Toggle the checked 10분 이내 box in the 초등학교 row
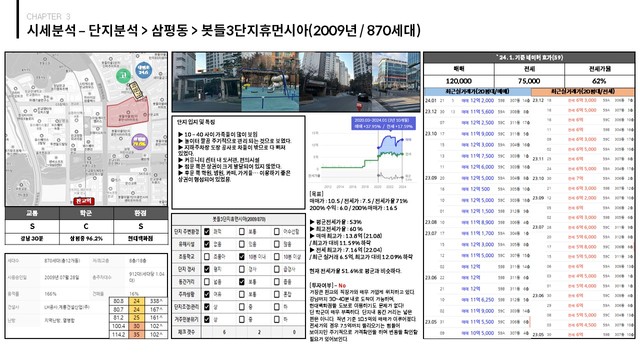The width and height of the screenshot is (640, 360). (242, 256)
